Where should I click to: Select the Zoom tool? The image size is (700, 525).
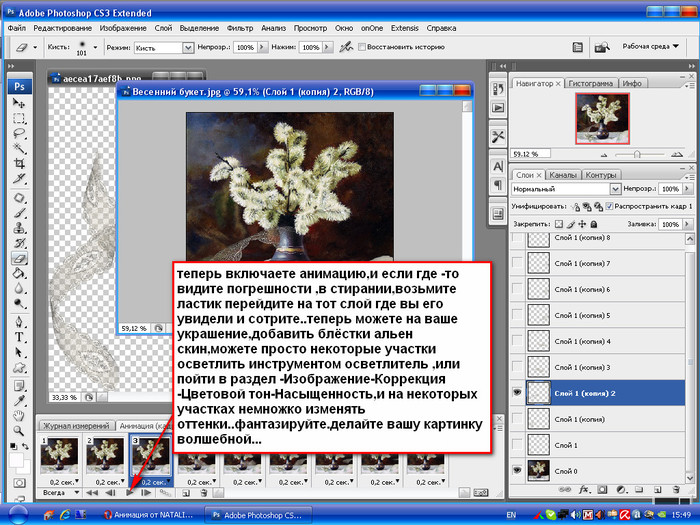[x=19, y=431]
